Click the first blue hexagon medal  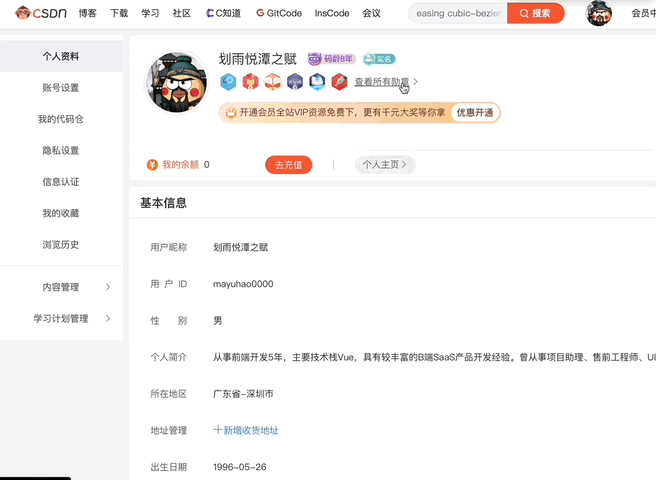pos(228,82)
